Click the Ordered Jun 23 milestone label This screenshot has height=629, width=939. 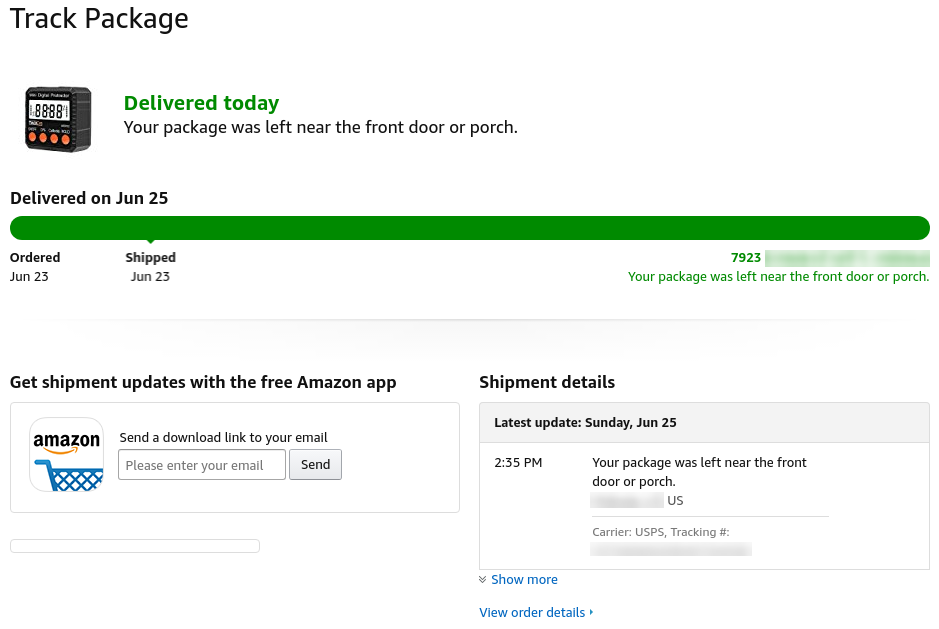point(35,267)
